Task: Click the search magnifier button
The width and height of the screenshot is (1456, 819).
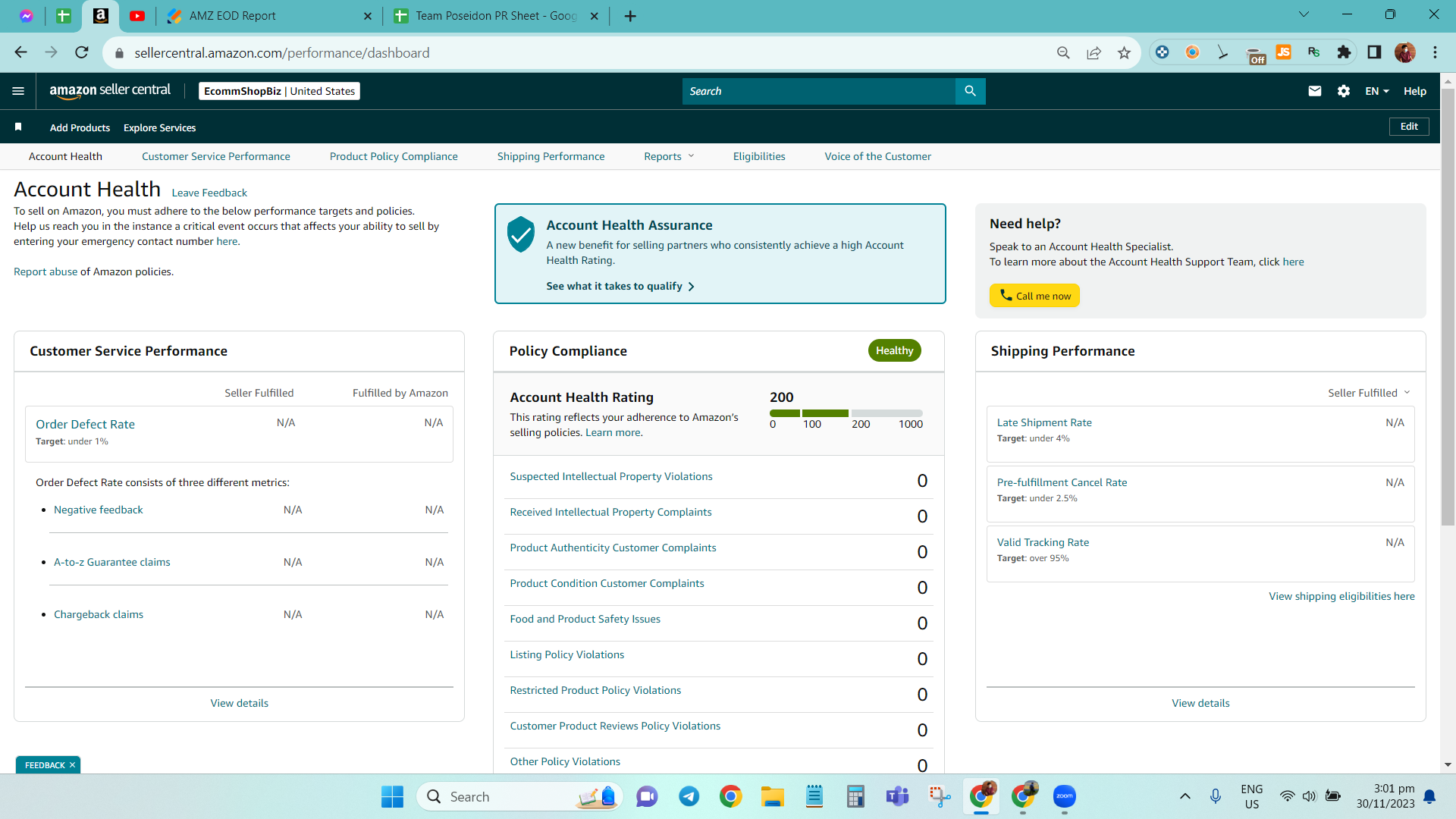Action: tap(970, 91)
